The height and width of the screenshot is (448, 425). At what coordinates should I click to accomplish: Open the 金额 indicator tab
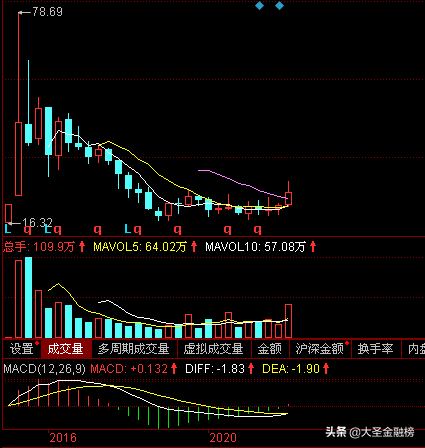click(270, 349)
